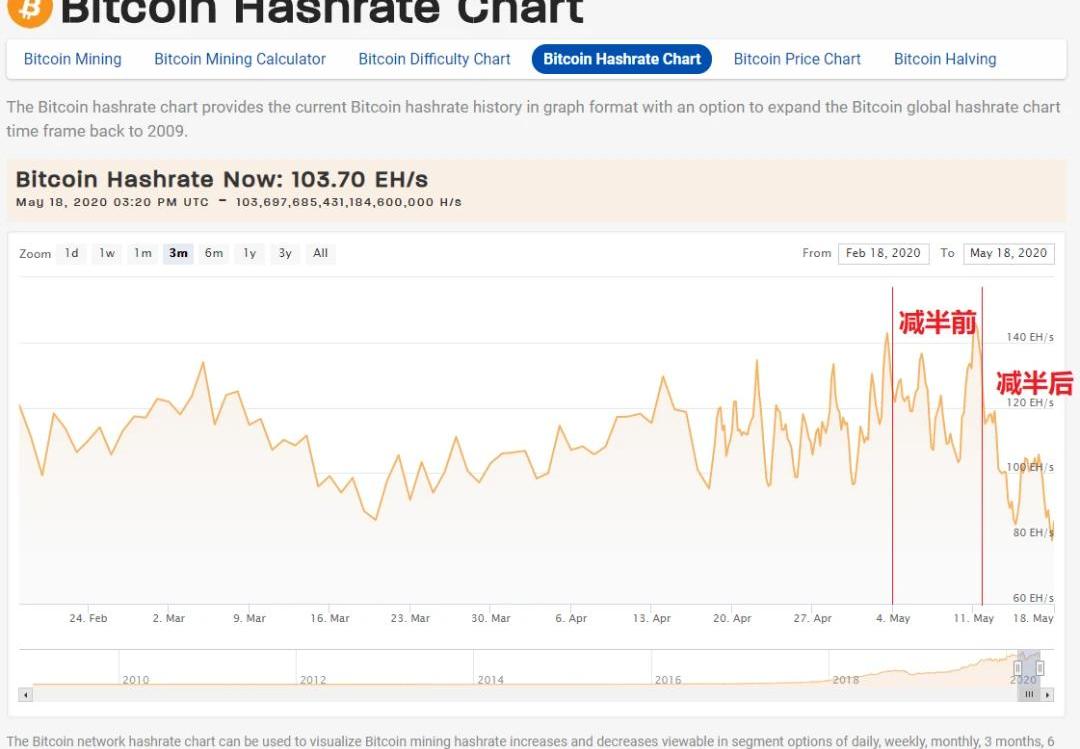
Task: Edit the From date field
Action: [x=883, y=254]
